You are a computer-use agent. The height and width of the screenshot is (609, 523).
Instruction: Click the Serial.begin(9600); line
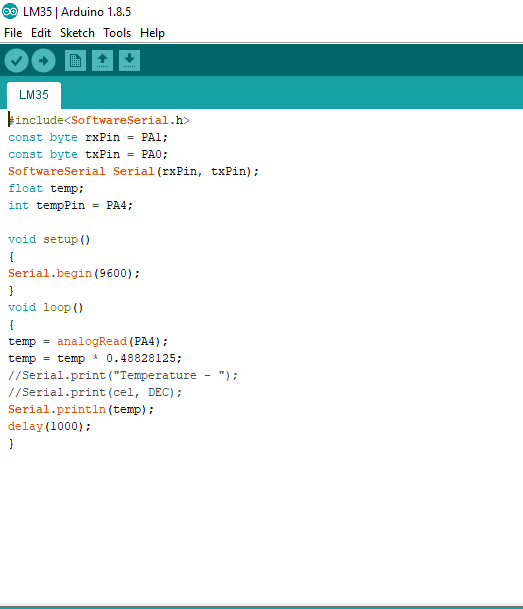click(74, 273)
